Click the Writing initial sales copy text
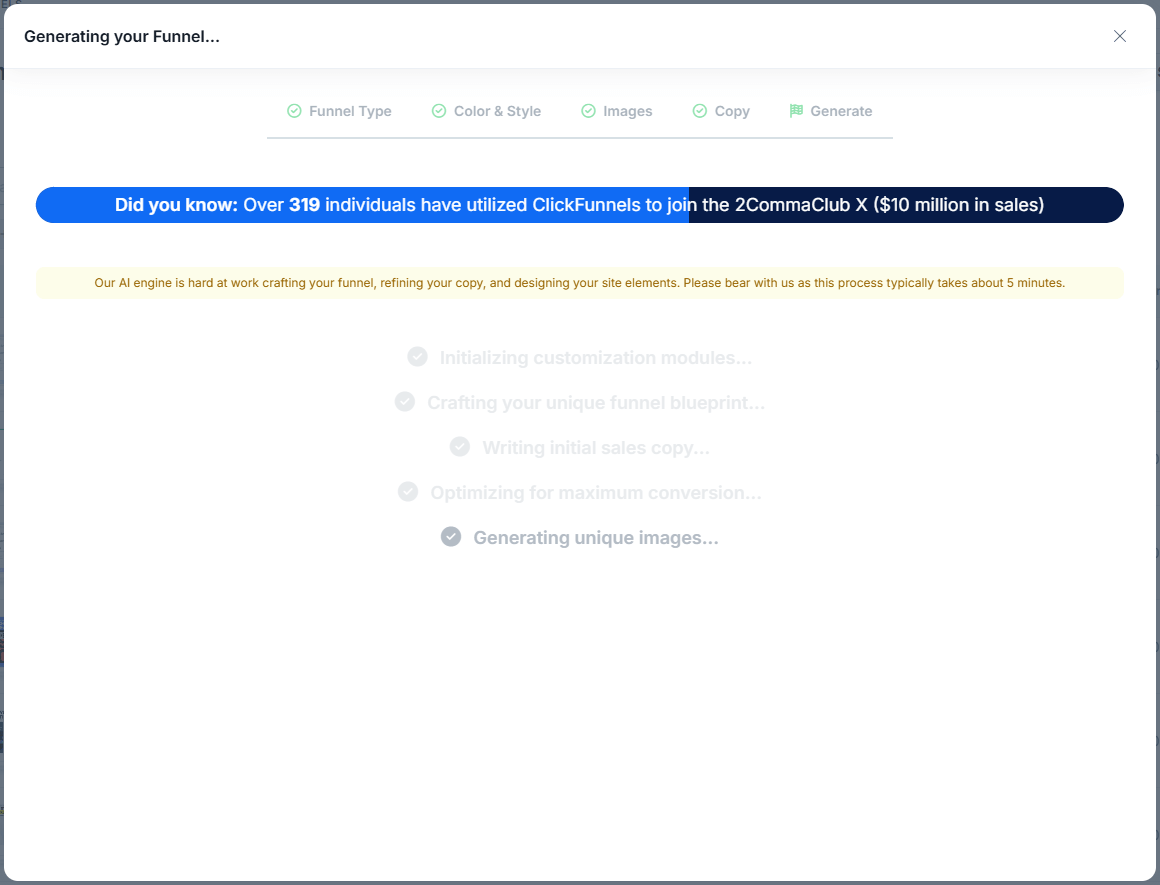Screen dimensions: 1160x885 tap(596, 448)
